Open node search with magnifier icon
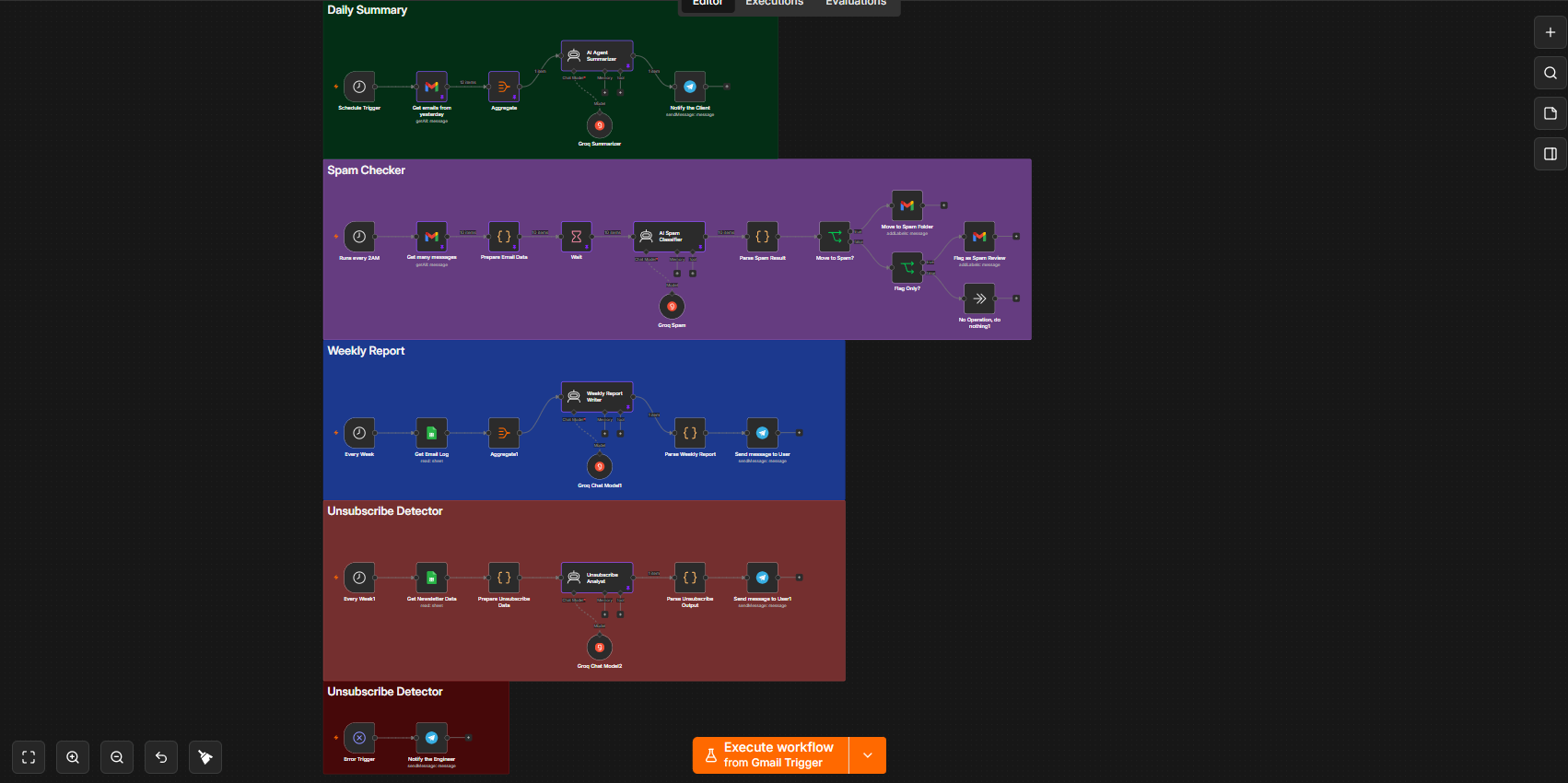Viewport: 1568px width, 783px height. click(x=1550, y=73)
